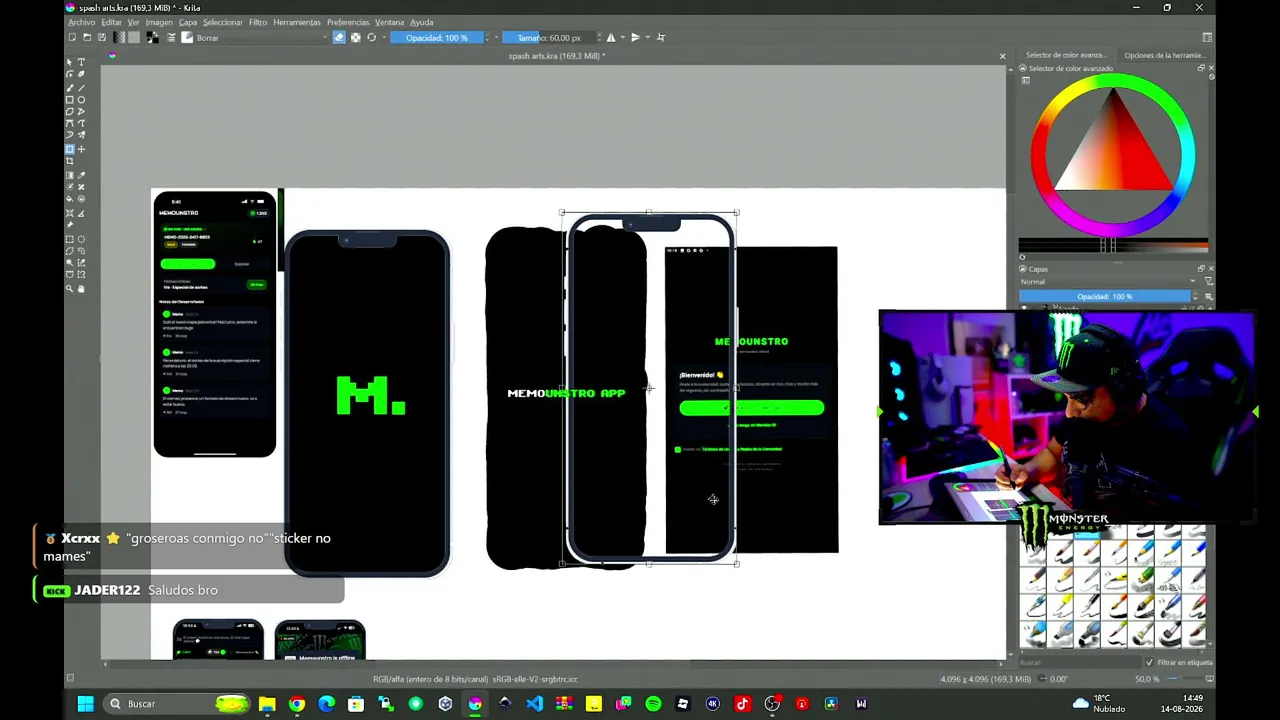Open the Filtro menu
The width and height of the screenshot is (1280, 720).
[x=258, y=22]
